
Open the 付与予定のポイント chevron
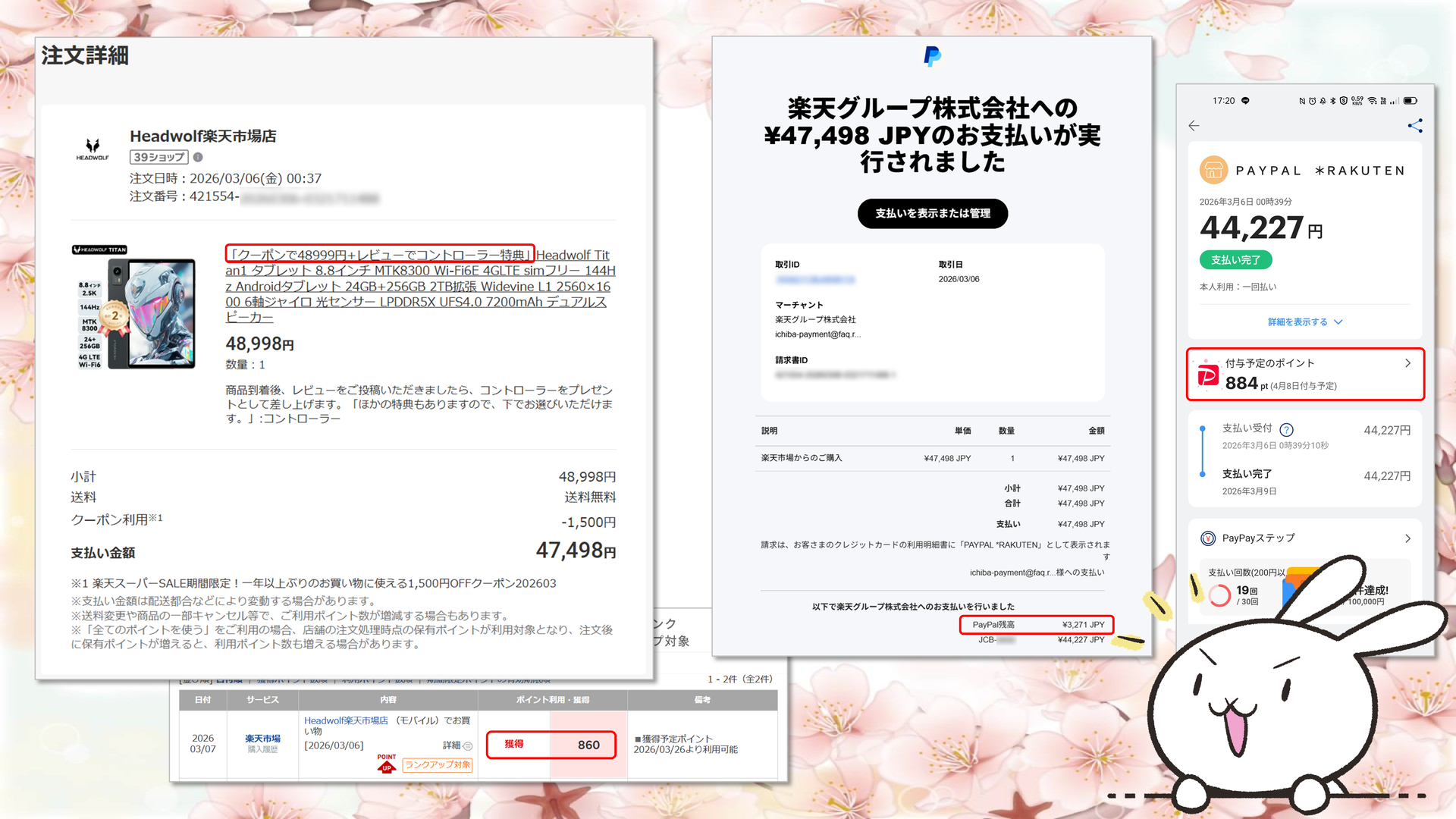click(x=1407, y=363)
